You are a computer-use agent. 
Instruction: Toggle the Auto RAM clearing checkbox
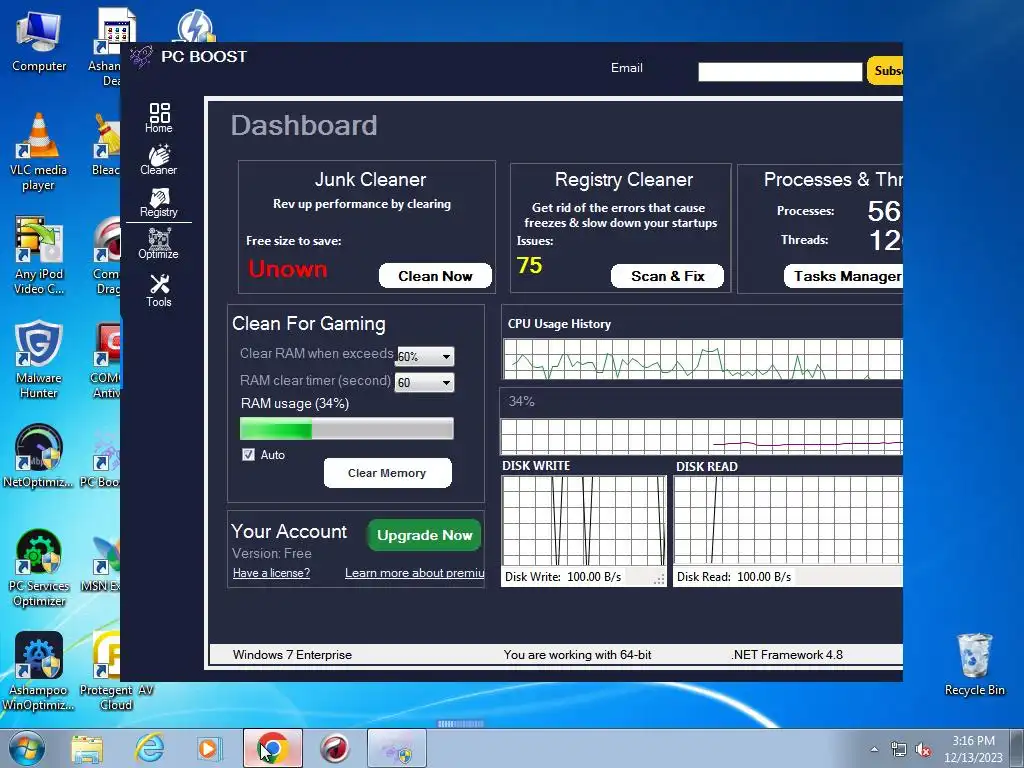248,455
